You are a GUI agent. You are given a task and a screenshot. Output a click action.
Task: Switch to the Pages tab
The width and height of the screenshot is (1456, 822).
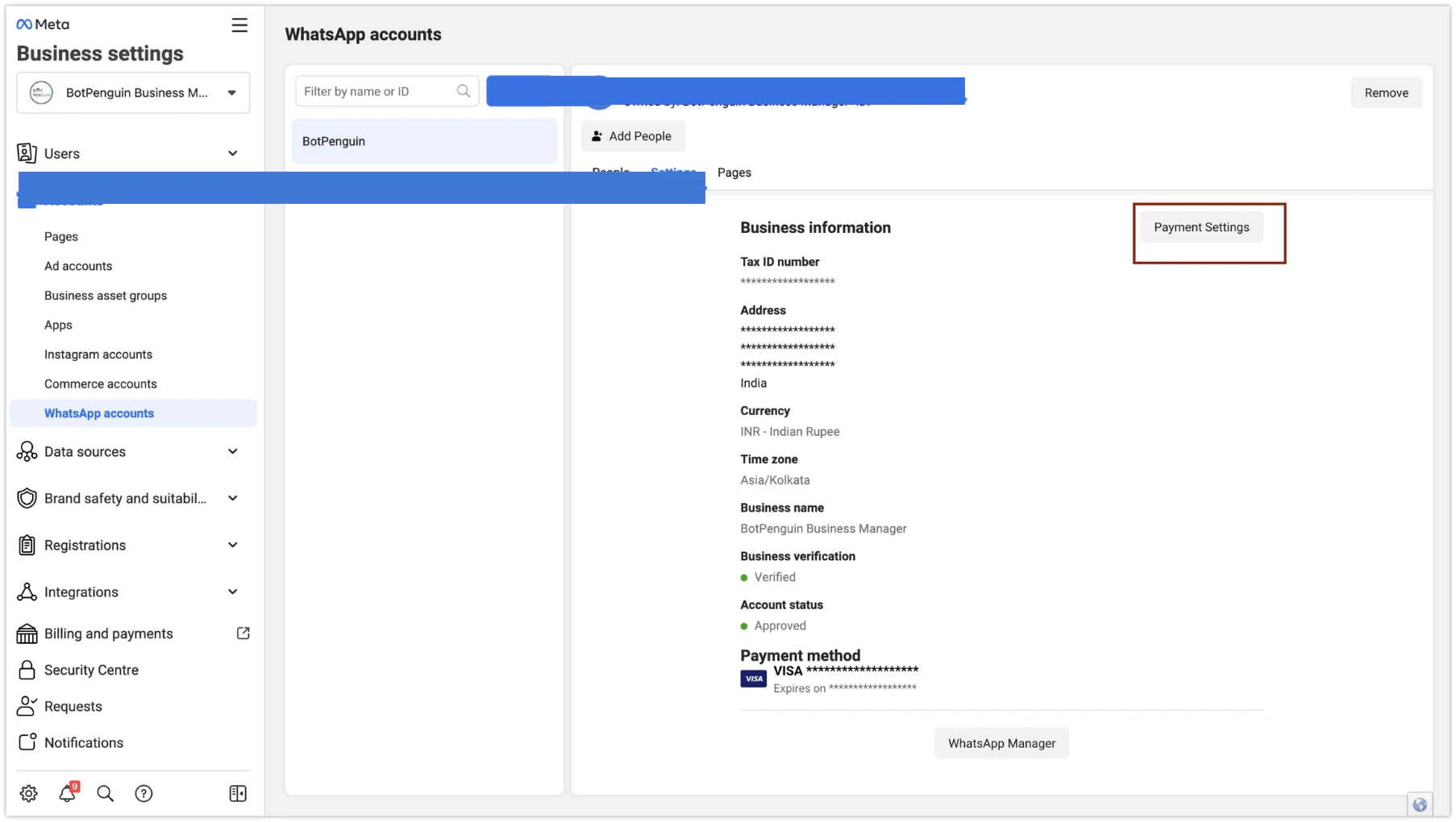pyautogui.click(x=734, y=172)
